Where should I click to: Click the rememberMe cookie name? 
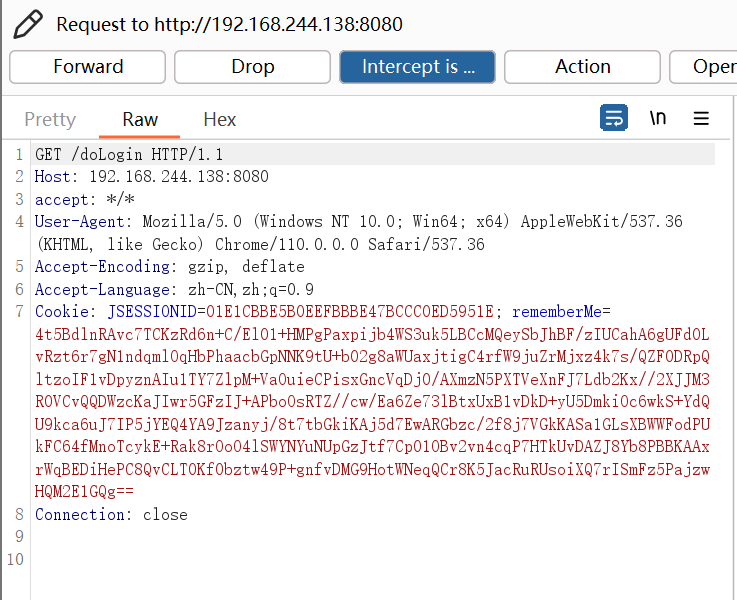click(557, 312)
